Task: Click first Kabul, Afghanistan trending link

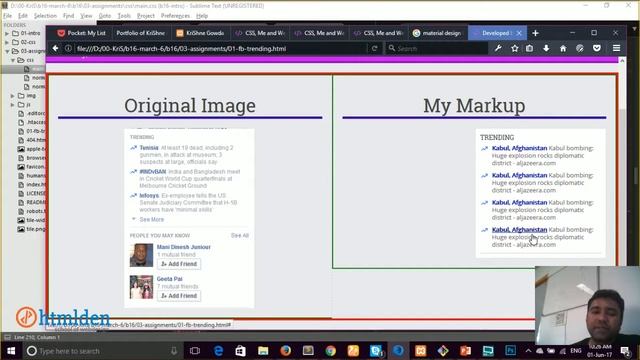Action: click(519, 148)
